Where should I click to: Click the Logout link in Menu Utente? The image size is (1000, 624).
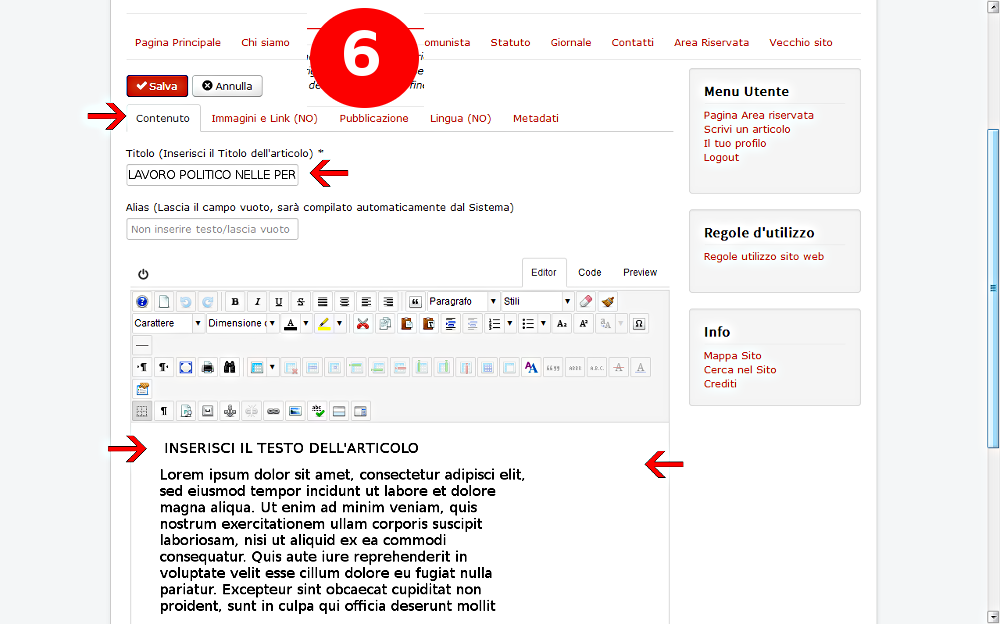click(721, 158)
